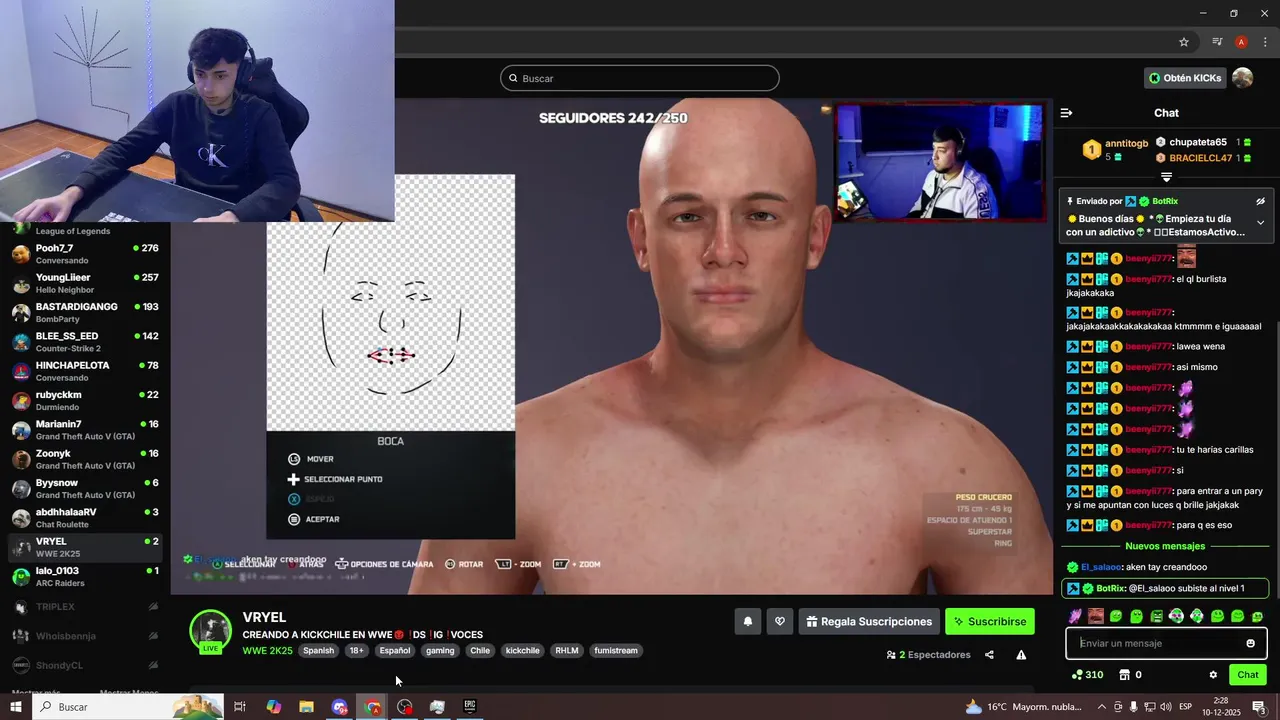The height and width of the screenshot is (720, 1280).
Task: Toggle channel notifications bell
Action: point(747,621)
